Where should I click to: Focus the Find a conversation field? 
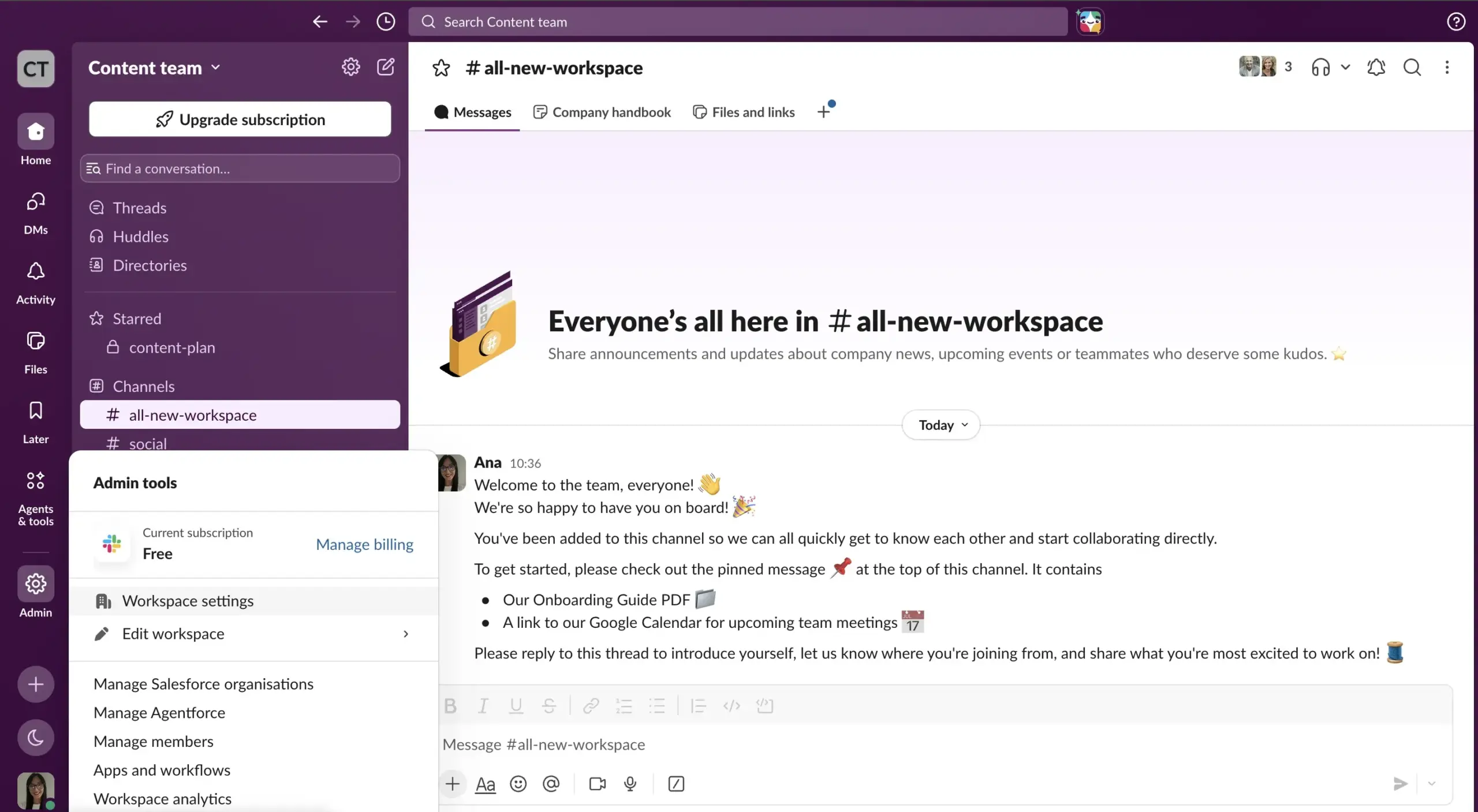click(x=240, y=169)
